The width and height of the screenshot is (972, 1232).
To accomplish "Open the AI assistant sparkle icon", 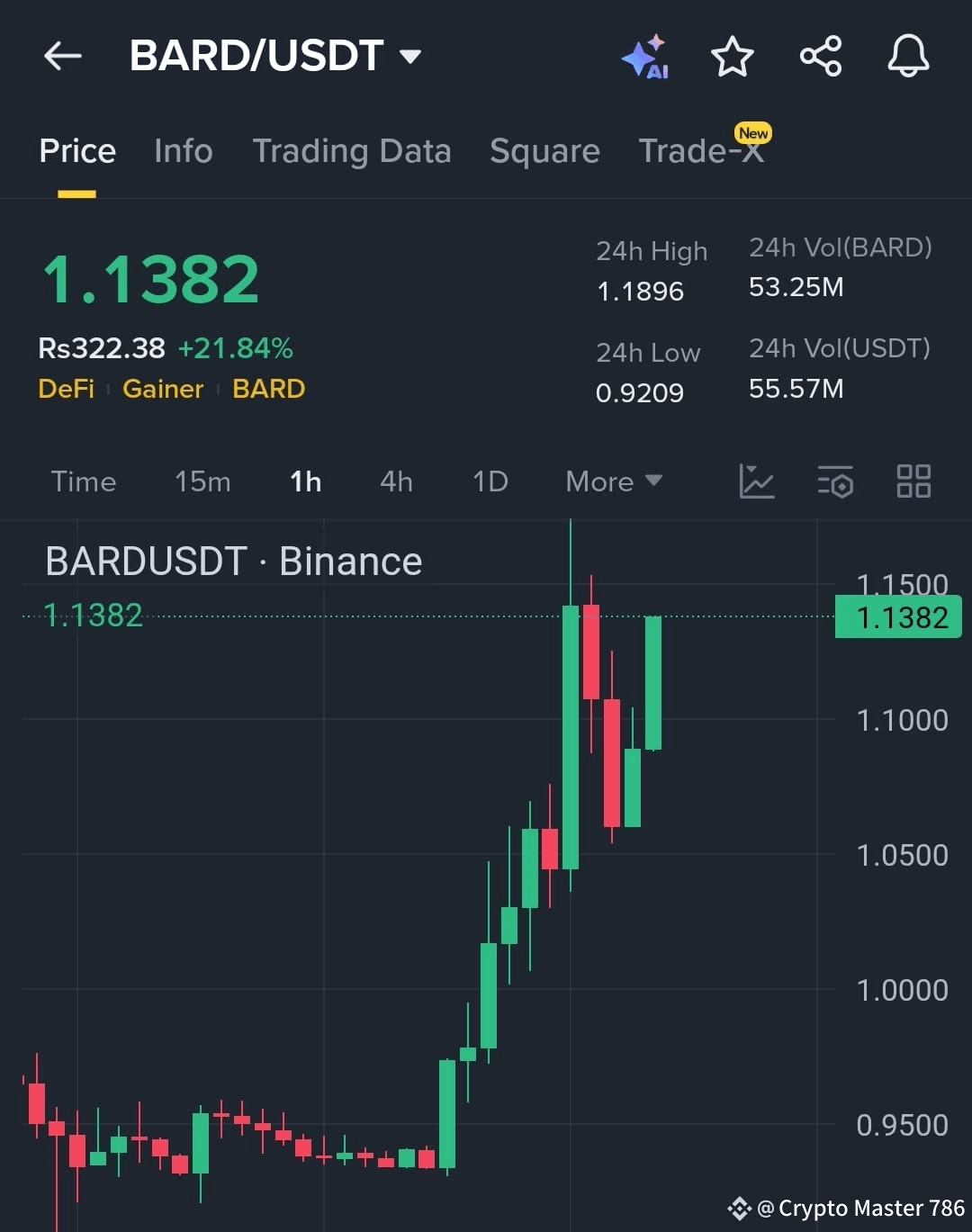I will (645, 57).
